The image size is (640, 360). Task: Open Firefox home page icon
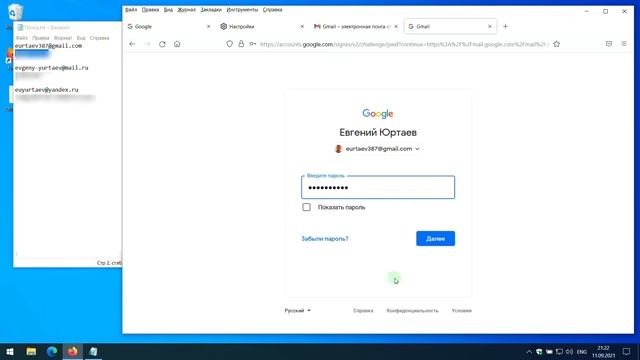pos(177,44)
